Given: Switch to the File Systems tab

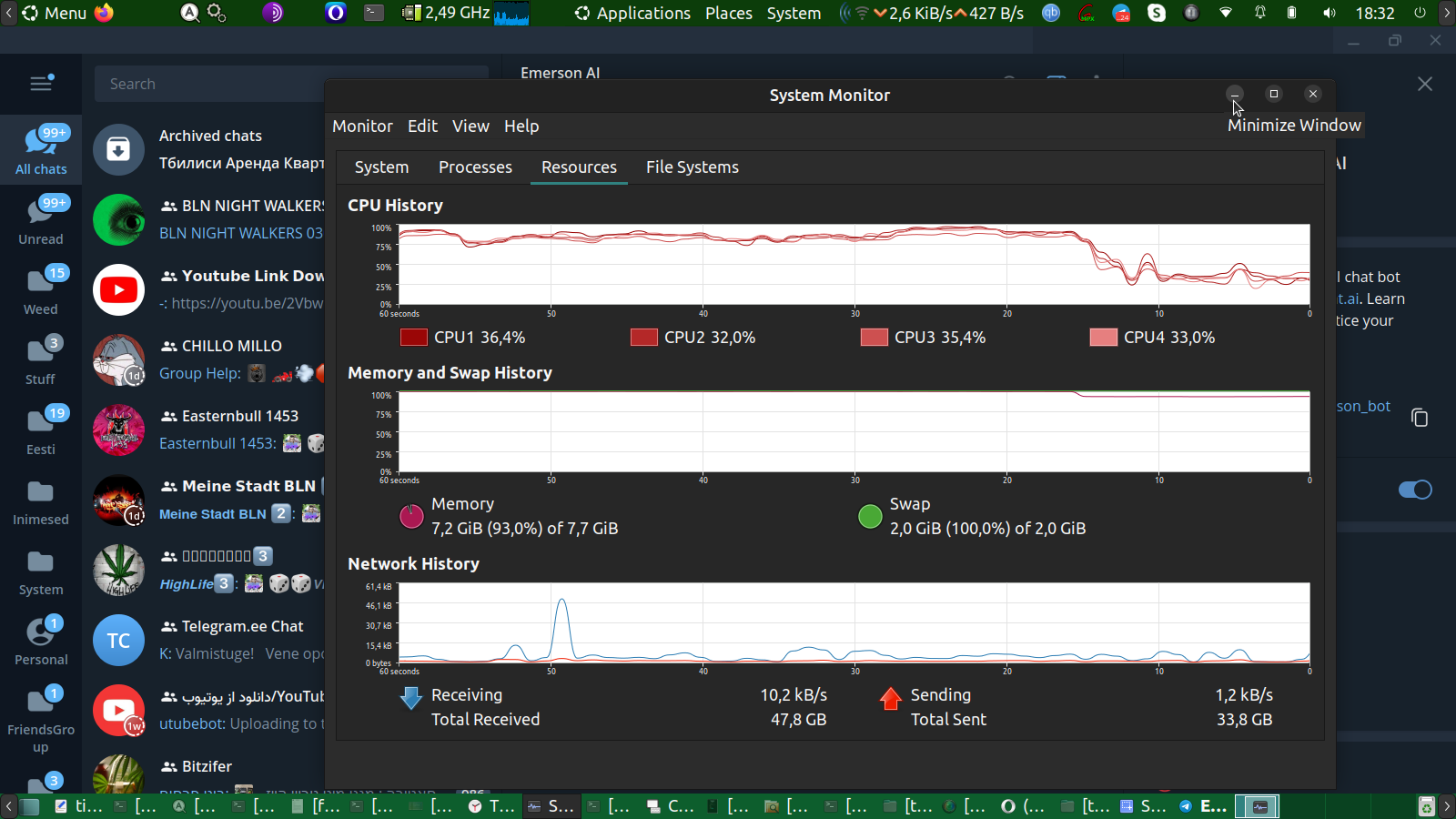Looking at the screenshot, I should point(692,167).
